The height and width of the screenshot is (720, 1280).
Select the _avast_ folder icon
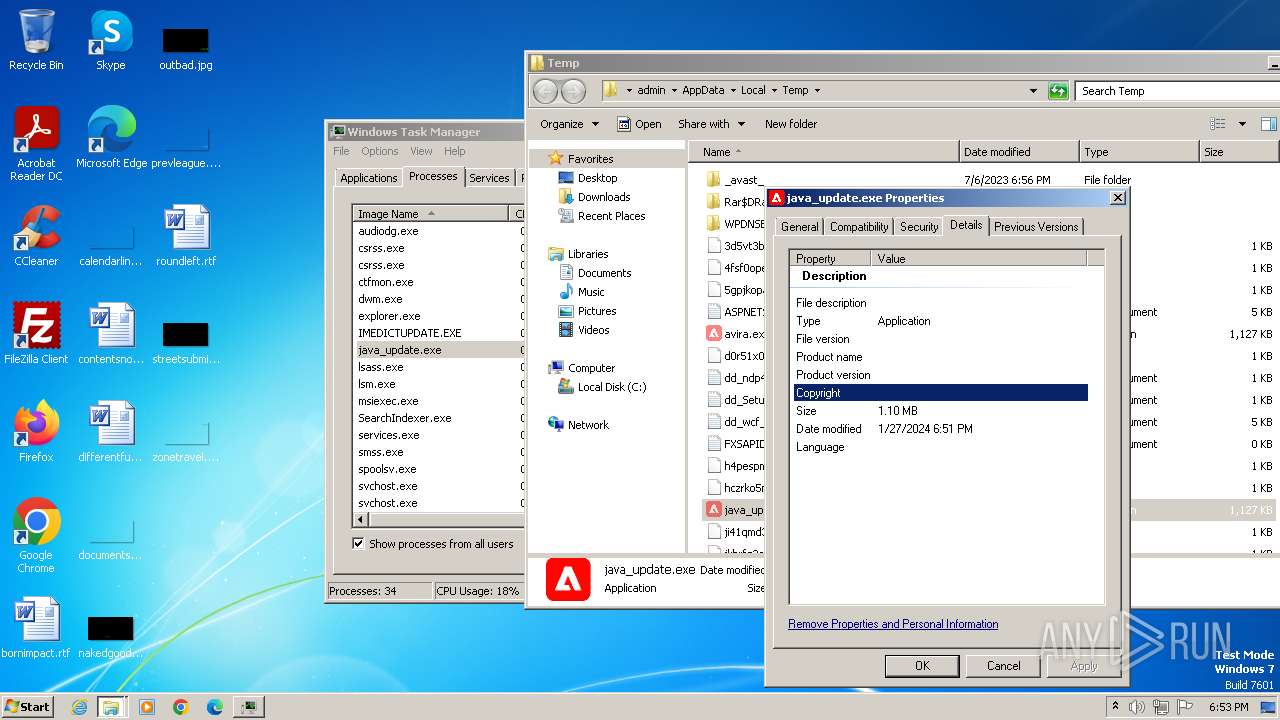(x=714, y=180)
